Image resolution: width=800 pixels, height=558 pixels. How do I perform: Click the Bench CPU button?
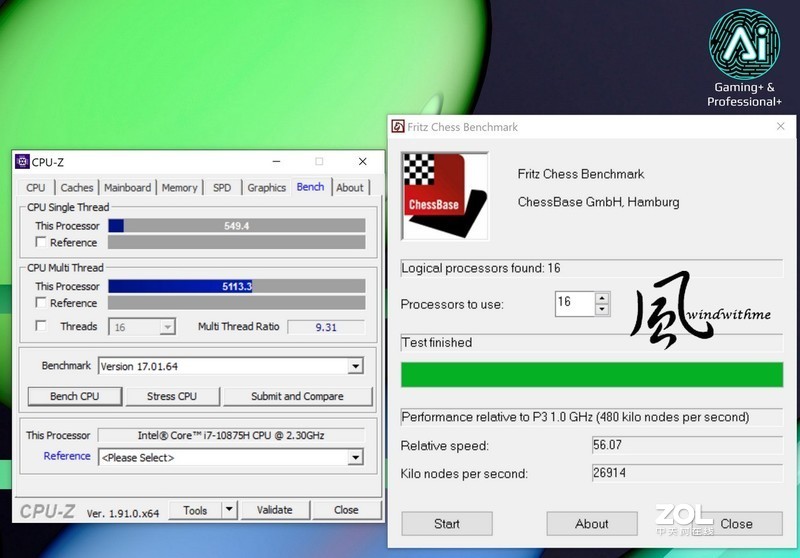[x=75, y=396]
